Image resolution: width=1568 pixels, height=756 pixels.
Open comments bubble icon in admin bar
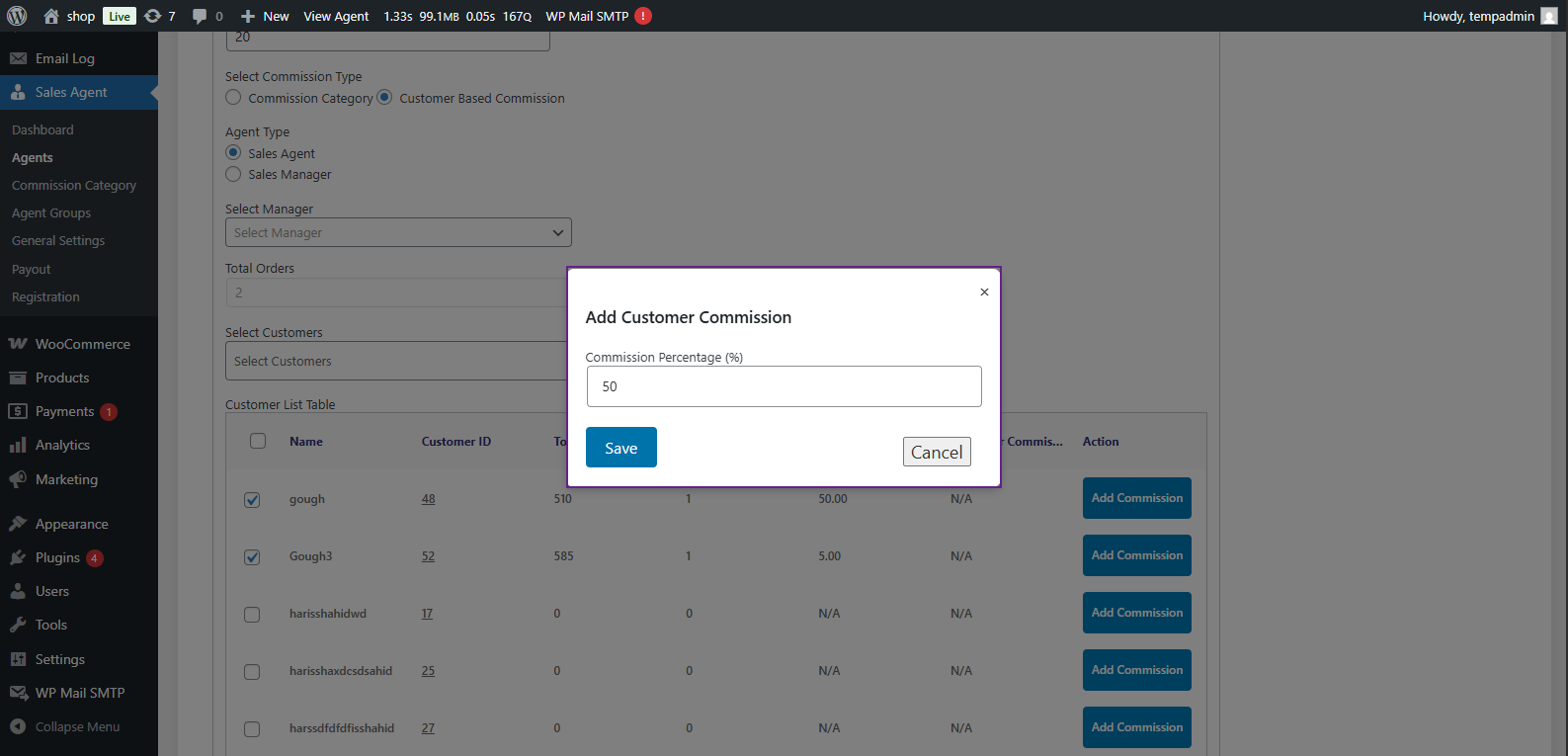click(x=200, y=16)
